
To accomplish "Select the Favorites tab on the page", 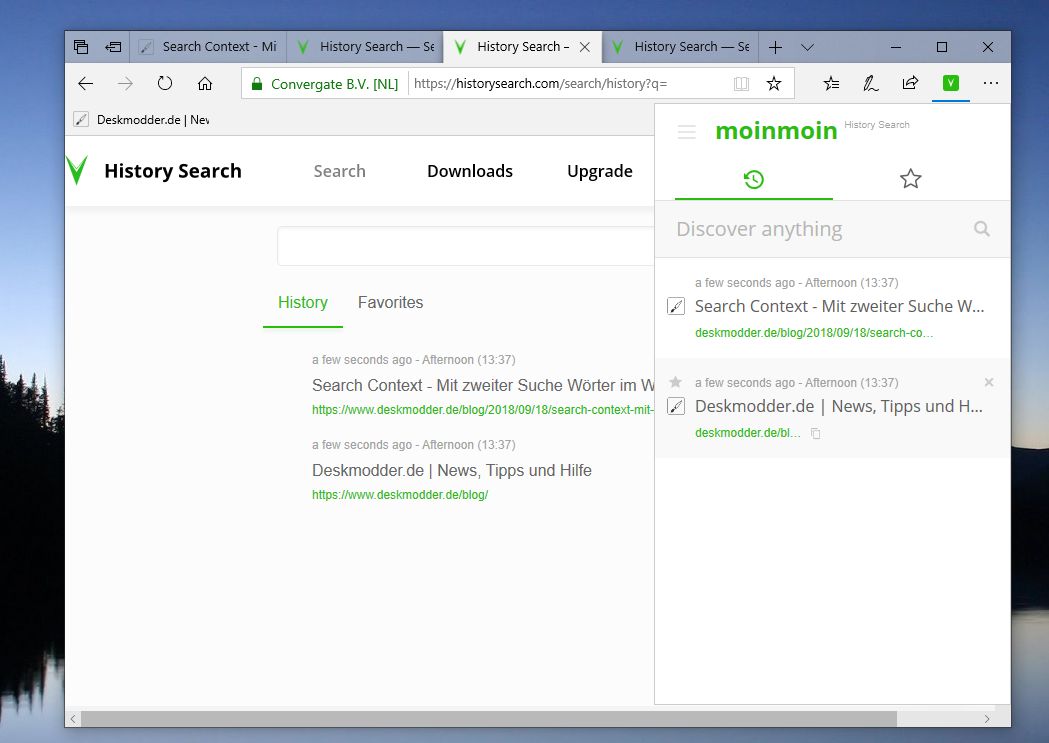I will coord(390,302).
